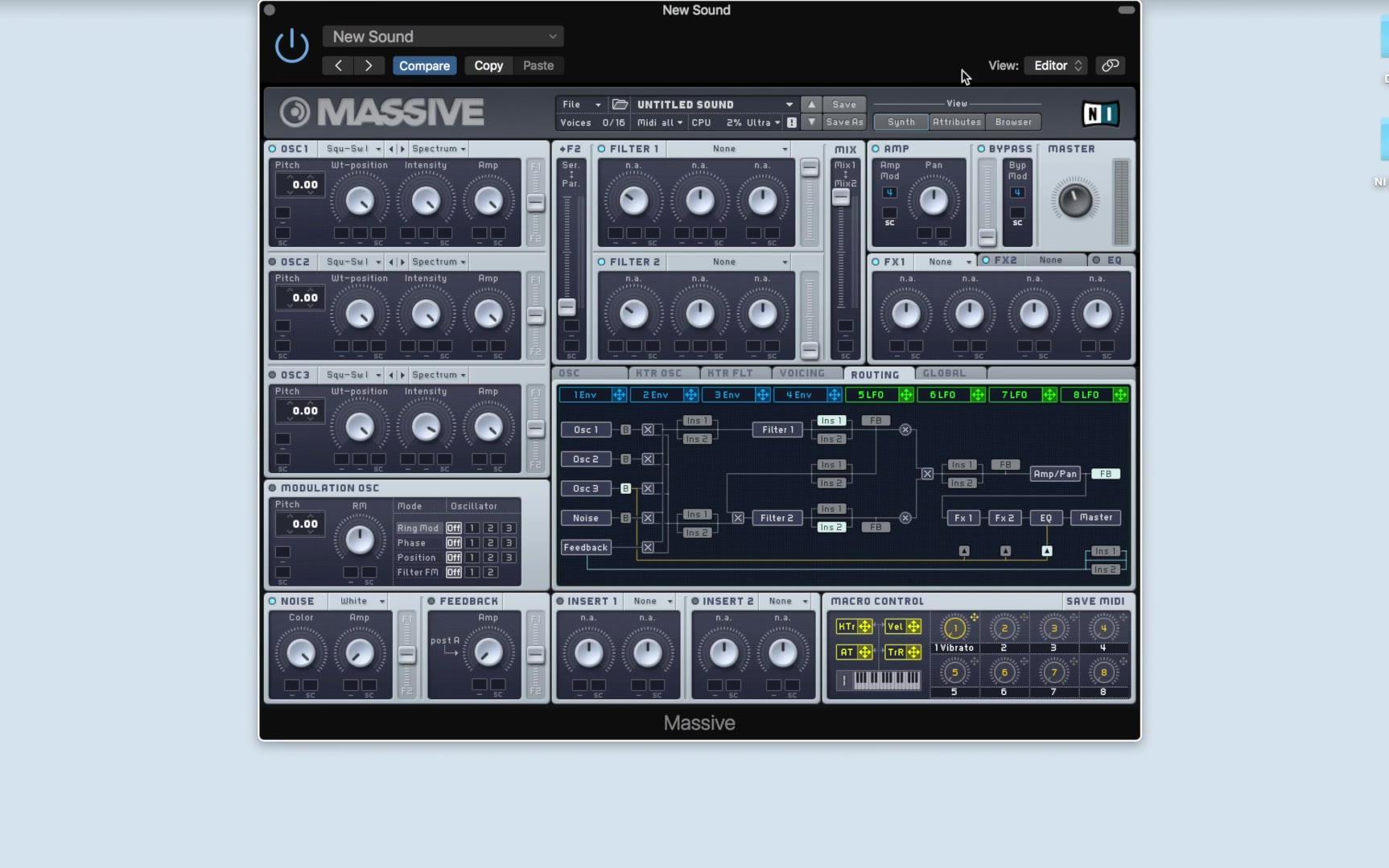Open the folder browse icon
1389x868 pixels.
click(x=620, y=104)
